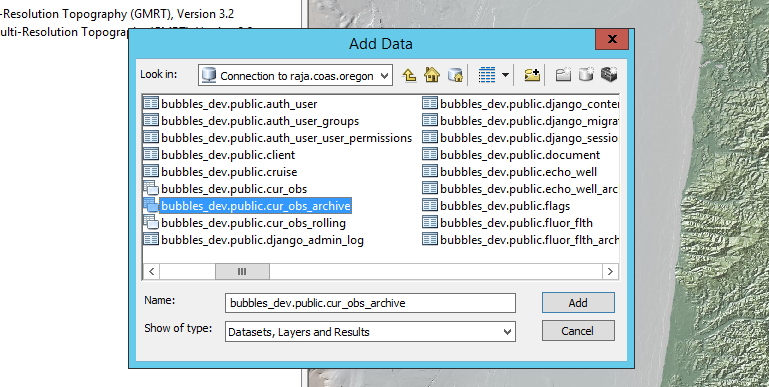Click the Cancel button
Screen dimensions: 769x387
pyautogui.click(x=578, y=331)
